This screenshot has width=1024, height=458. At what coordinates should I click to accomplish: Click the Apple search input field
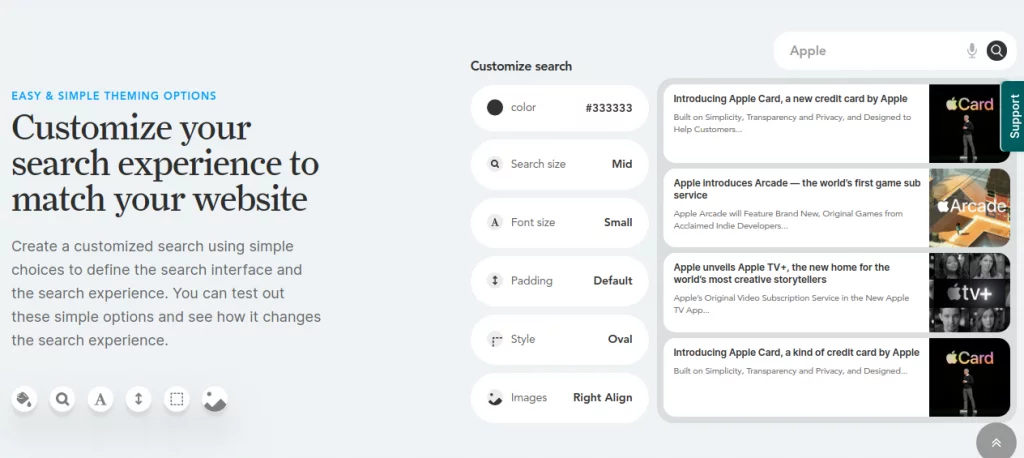point(870,51)
